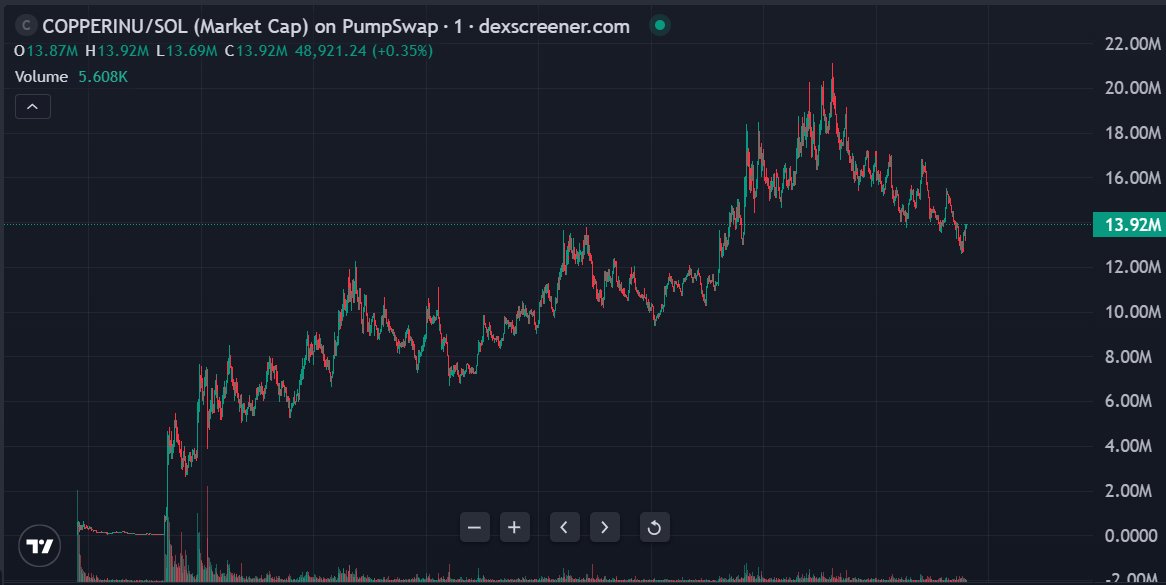Viewport: 1166px width, 585px height.
Task: Click the round C token icon
Action: [x=26, y=26]
